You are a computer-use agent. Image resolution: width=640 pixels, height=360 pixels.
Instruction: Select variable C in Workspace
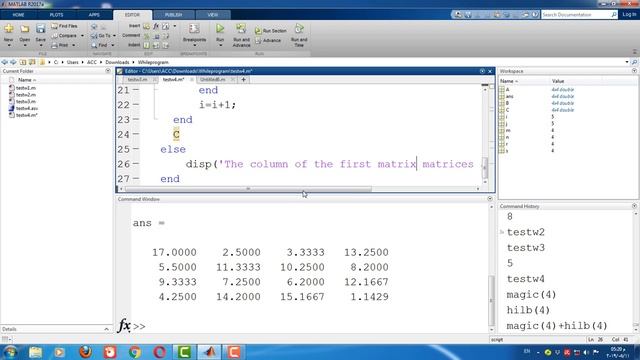point(507,110)
